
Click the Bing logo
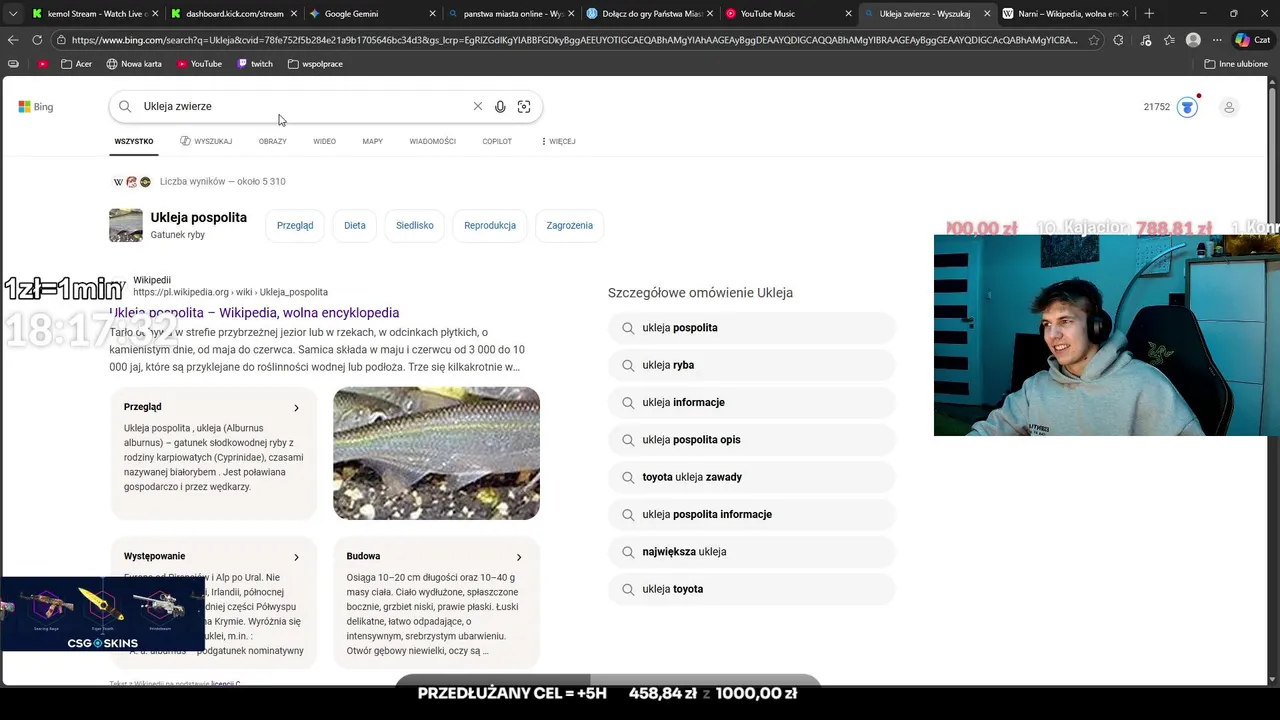click(36, 107)
